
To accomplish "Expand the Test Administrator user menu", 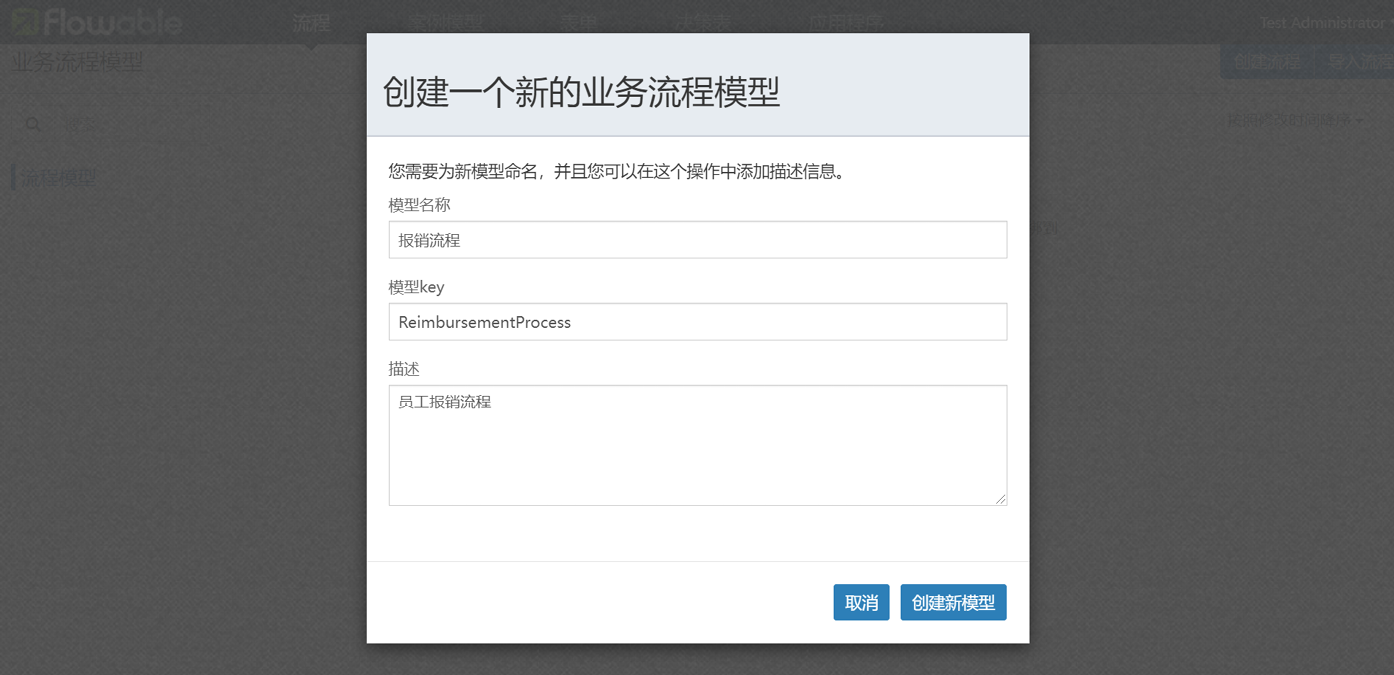I will (1322, 23).
